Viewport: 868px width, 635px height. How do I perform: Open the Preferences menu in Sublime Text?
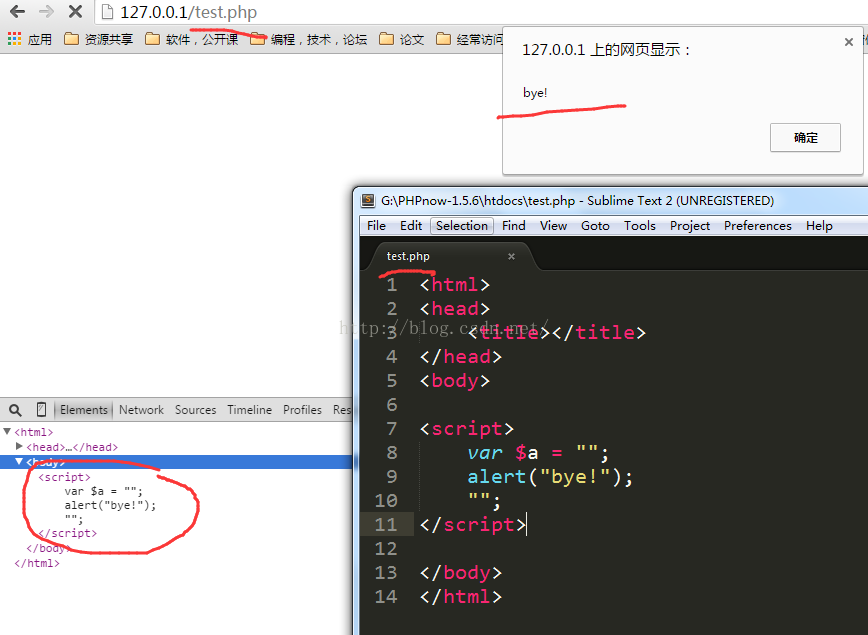pyautogui.click(x=758, y=226)
